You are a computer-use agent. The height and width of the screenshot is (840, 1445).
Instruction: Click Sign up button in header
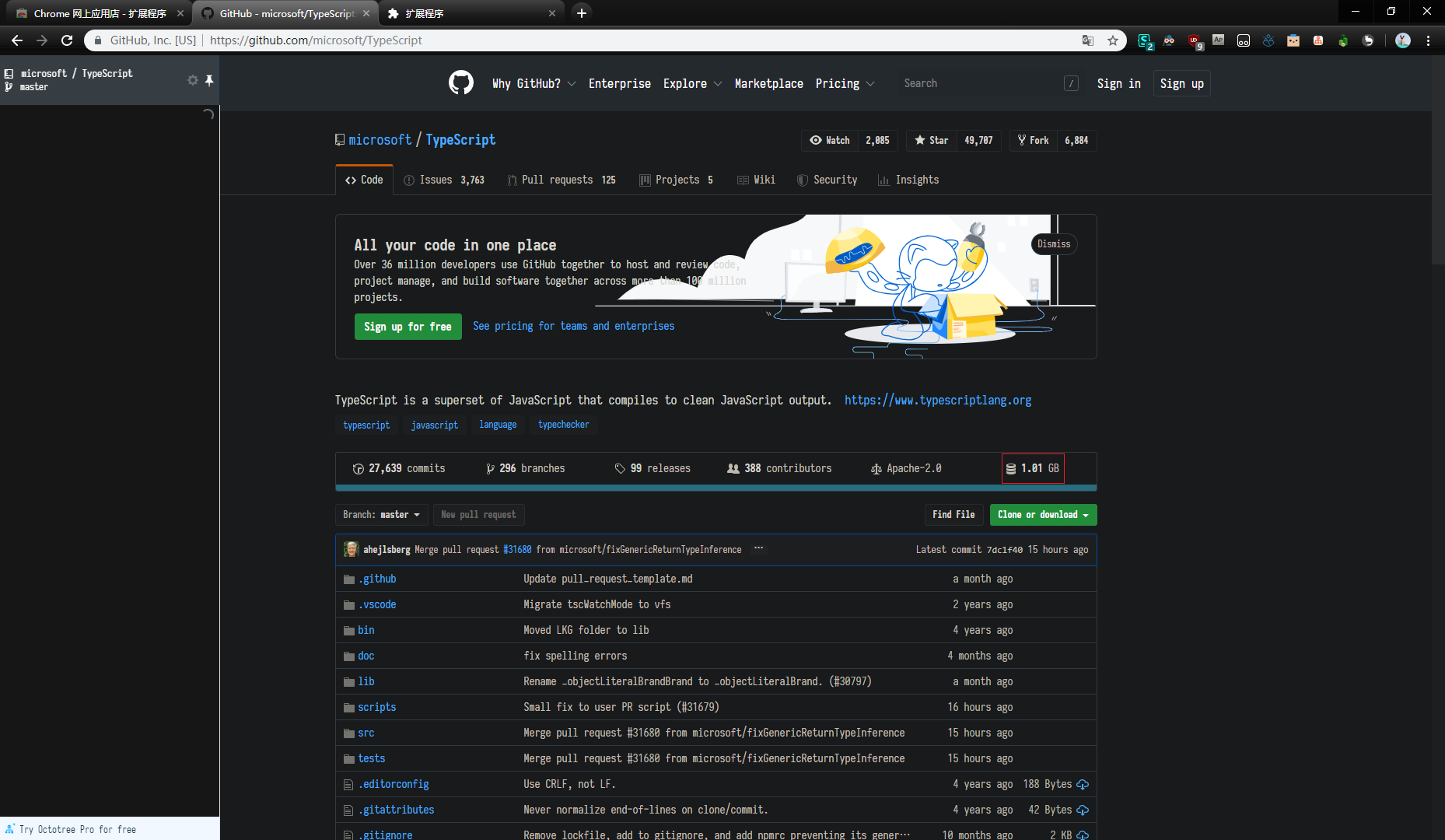pyautogui.click(x=1181, y=83)
